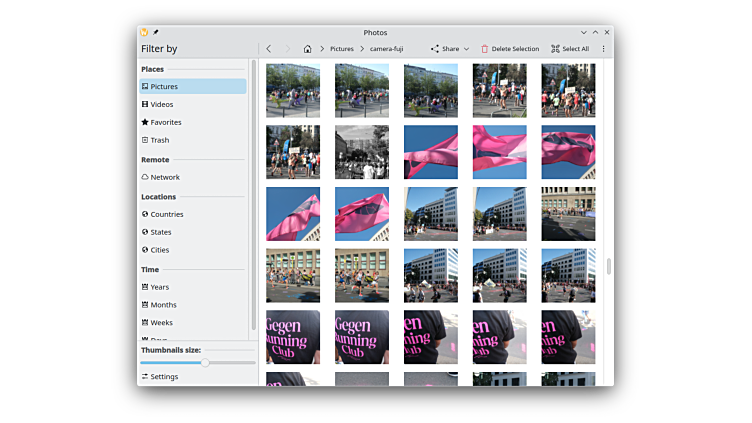Click the home icon in breadcrumb

coord(307,49)
